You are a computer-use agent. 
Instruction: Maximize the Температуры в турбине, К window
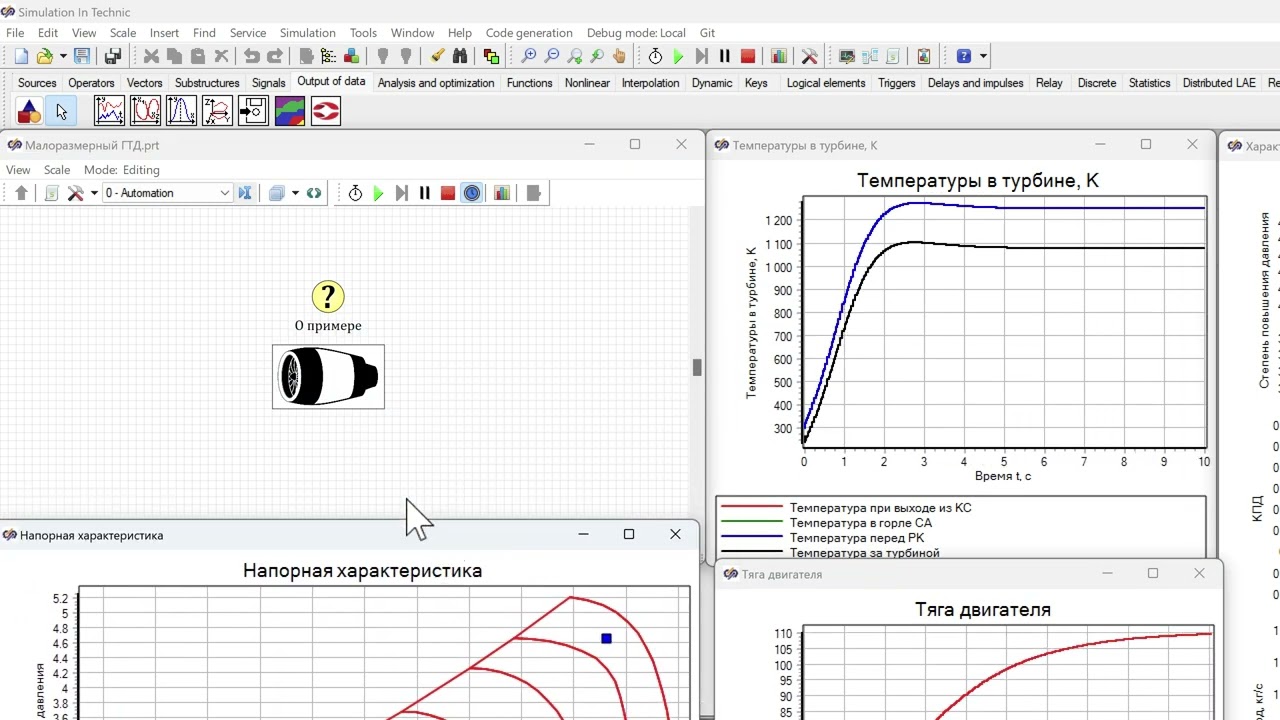coord(1146,145)
